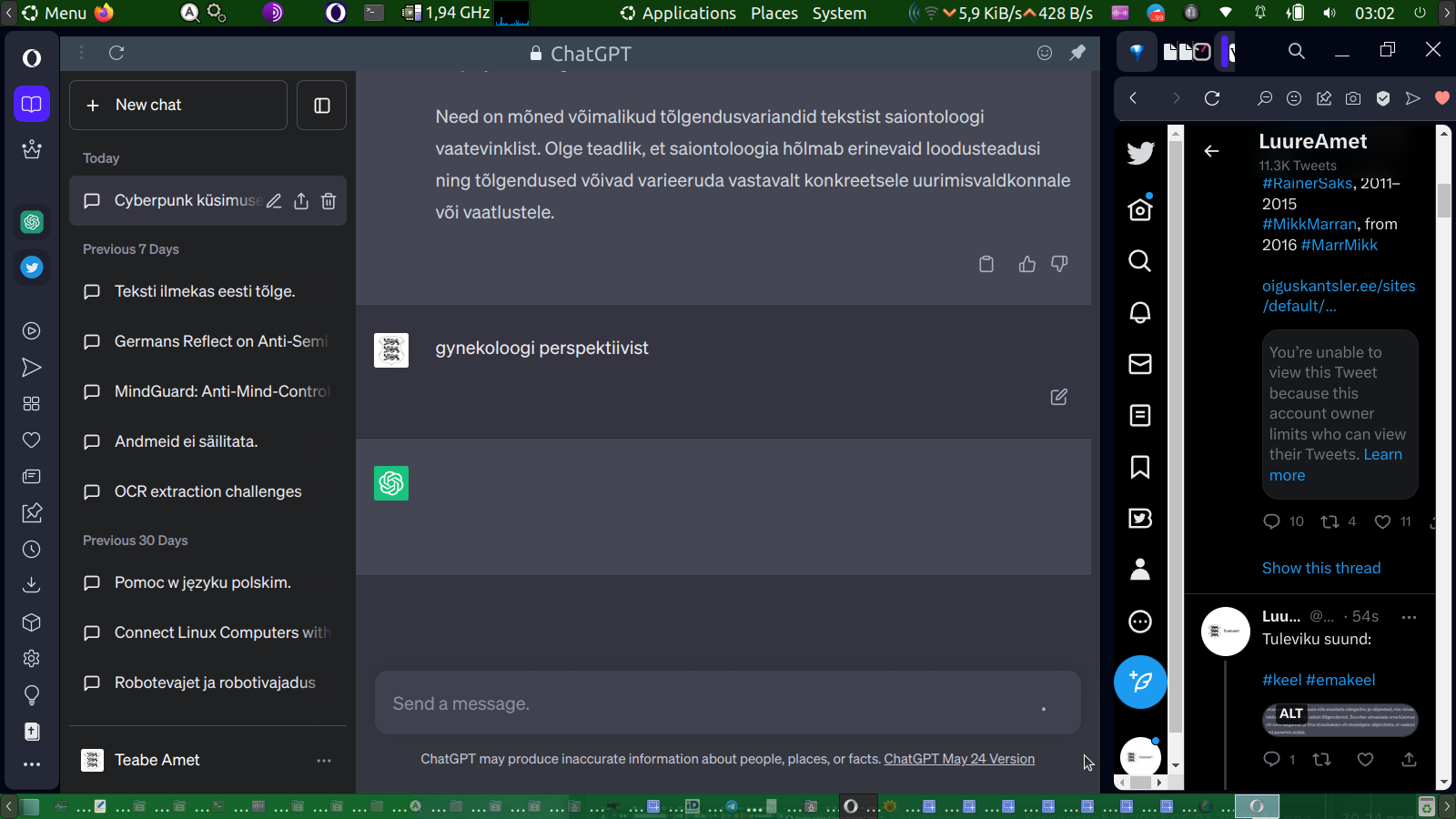1456x819 pixels.
Task: Edit the 'gynekoloogi perspektiivist' message
Action: click(x=1059, y=397)
